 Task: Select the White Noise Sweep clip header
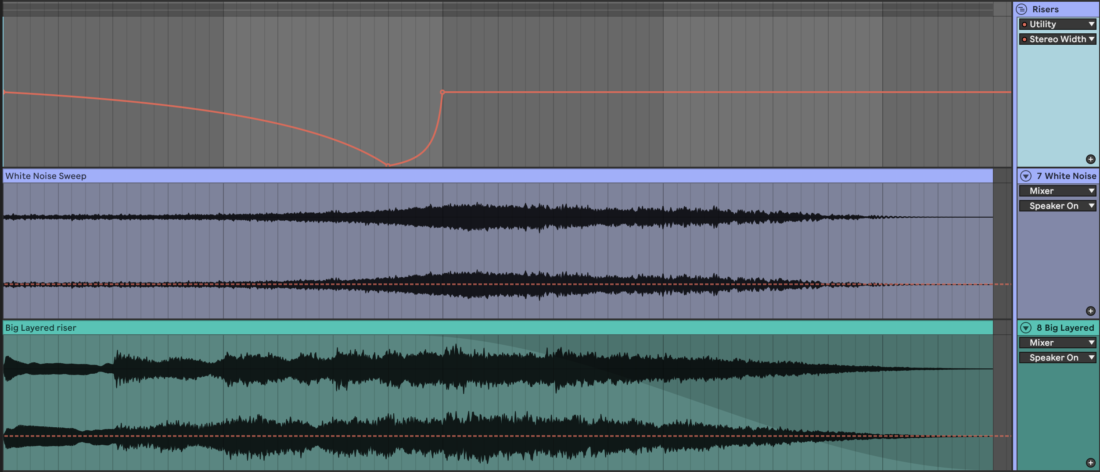[x=498, y=176]
